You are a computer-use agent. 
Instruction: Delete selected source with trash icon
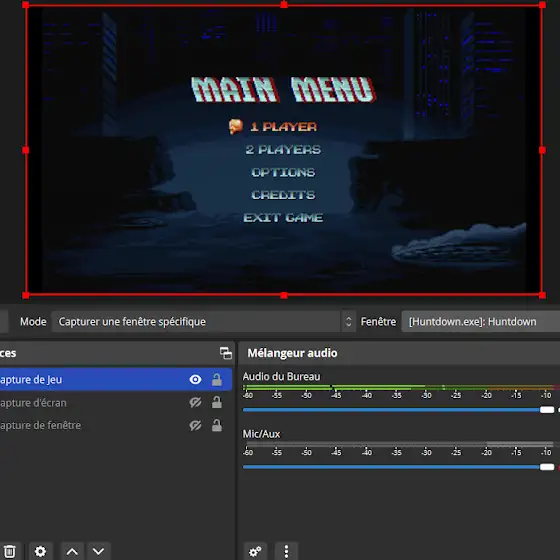pyautogui.click(x=10, y=551)
